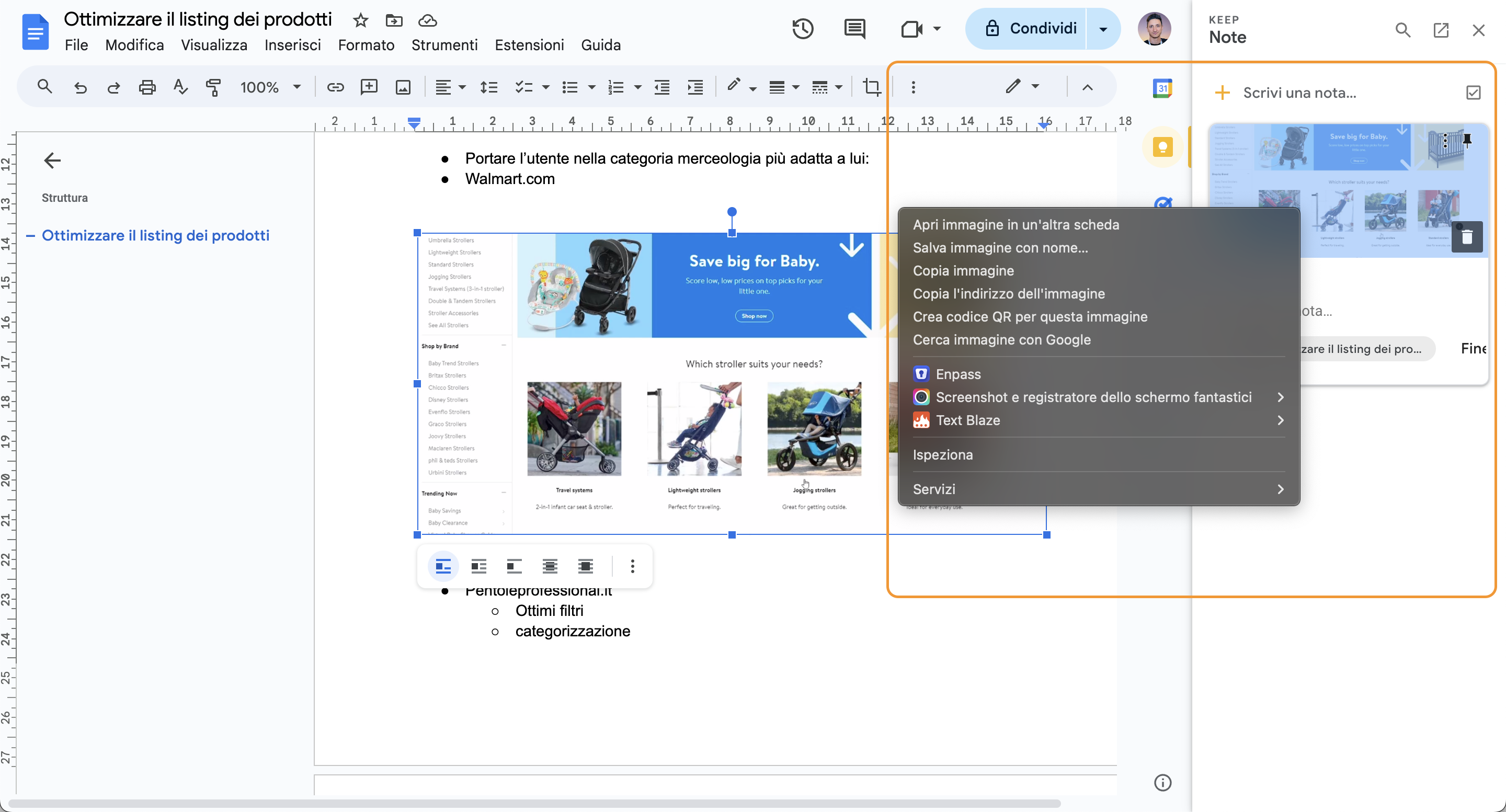Star the document title
Image resolution: width=1506 pixels, height=812 pixels.
[x=361, y=20]
